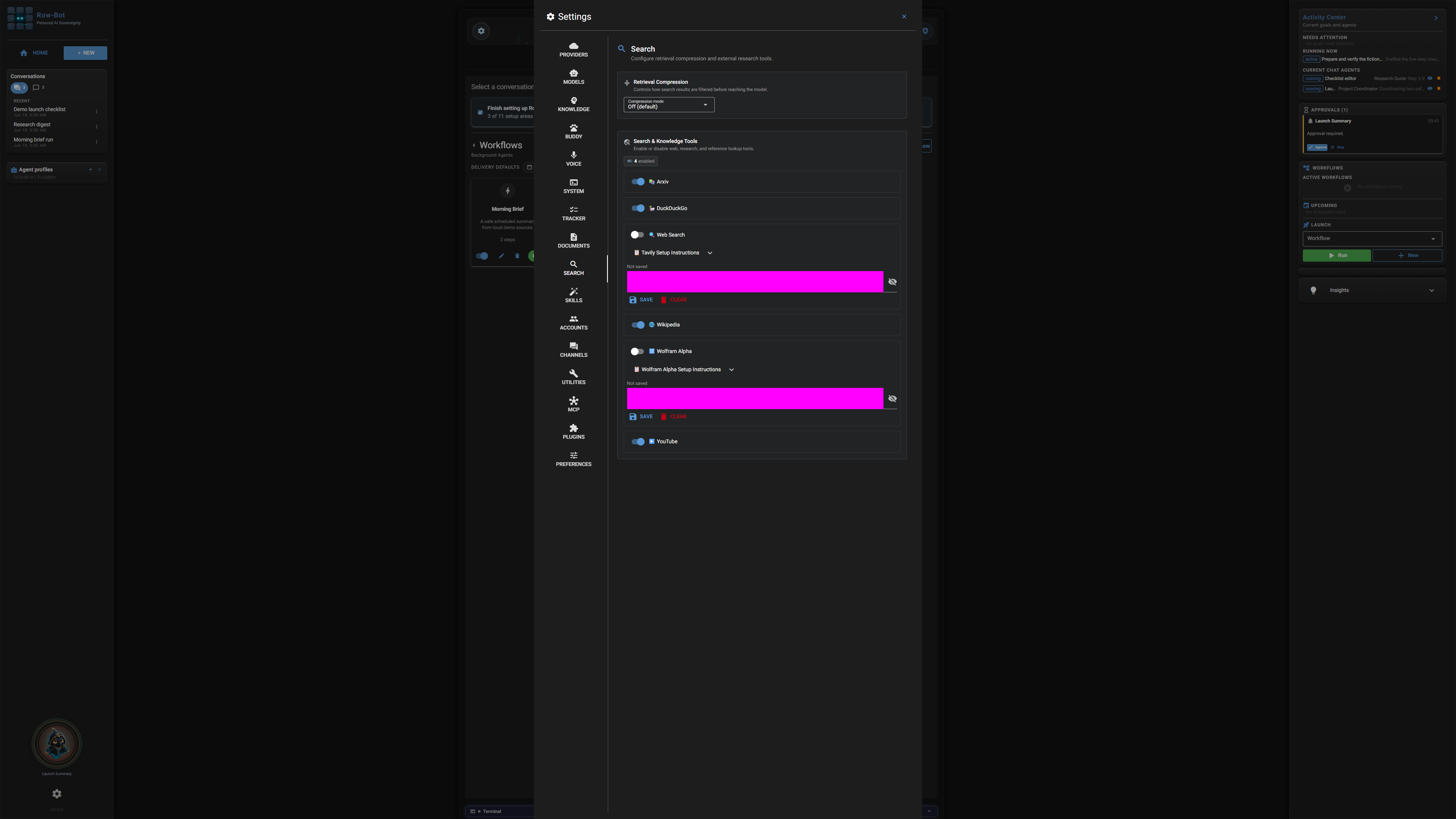1456x819 pixels.
Task: Open the MCP settings section
Action: (x=573, y=405)
